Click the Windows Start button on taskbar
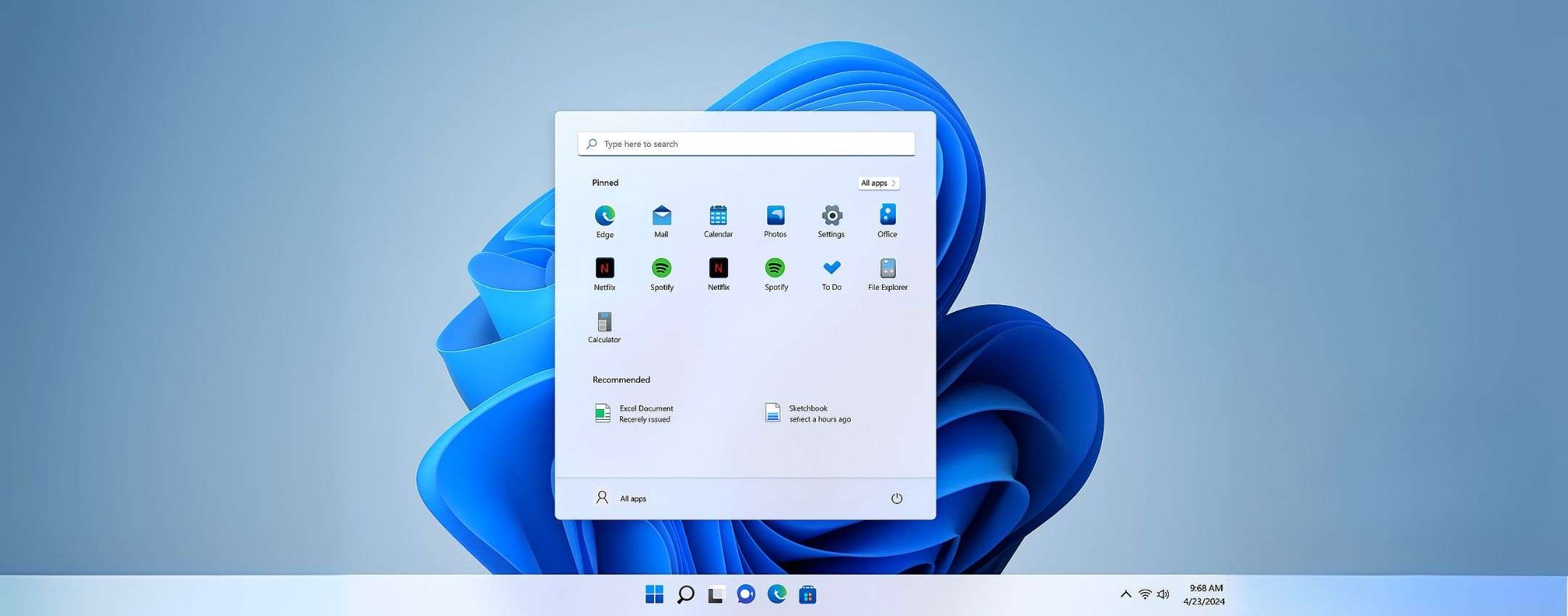This screenshot has height=616, width=1568. [654, 594]
